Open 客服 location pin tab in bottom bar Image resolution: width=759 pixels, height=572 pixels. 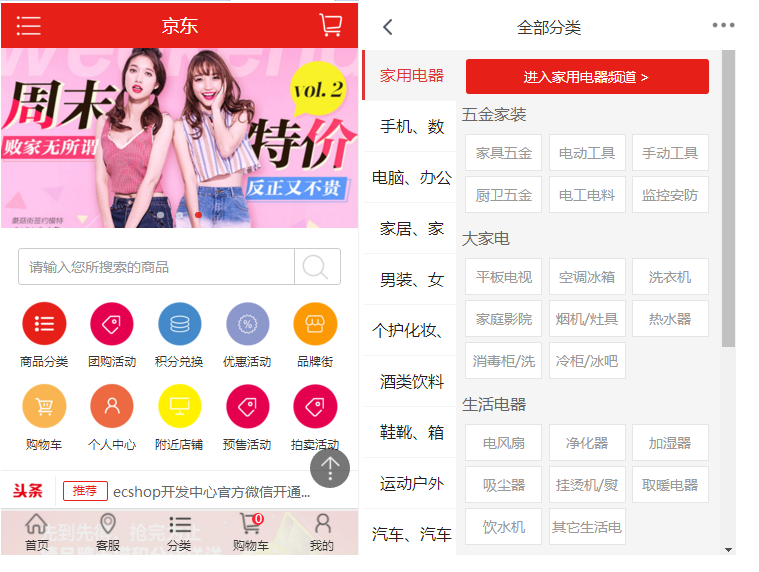point(107,532)
